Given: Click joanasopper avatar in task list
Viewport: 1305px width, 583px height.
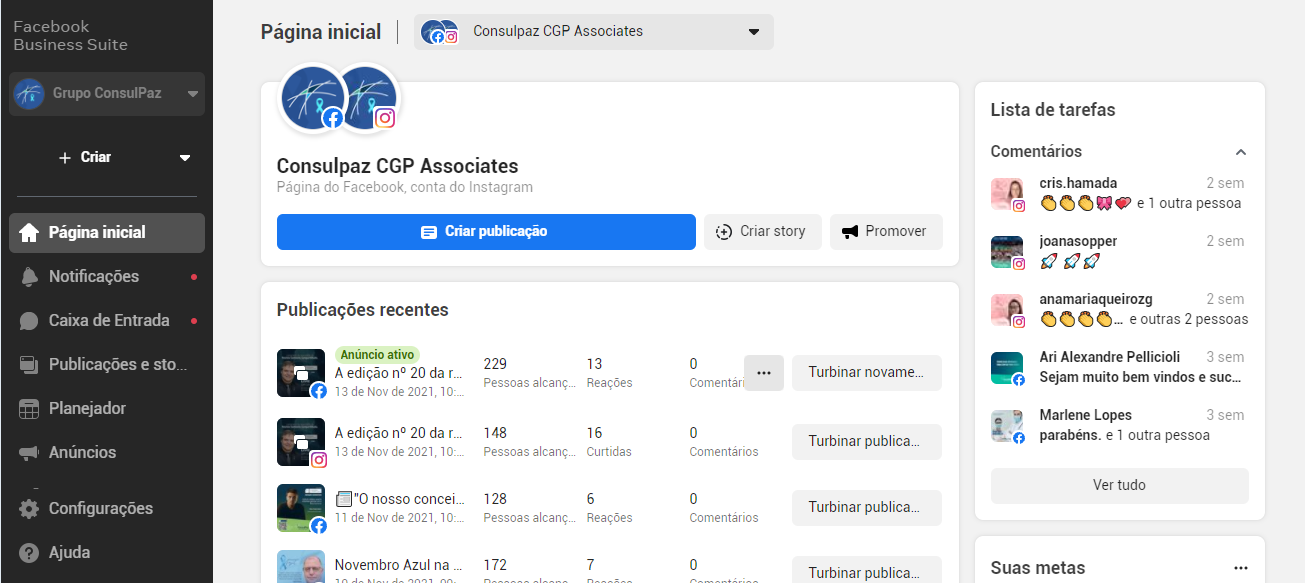Looking at the screenshot, I should point(1007,253).
